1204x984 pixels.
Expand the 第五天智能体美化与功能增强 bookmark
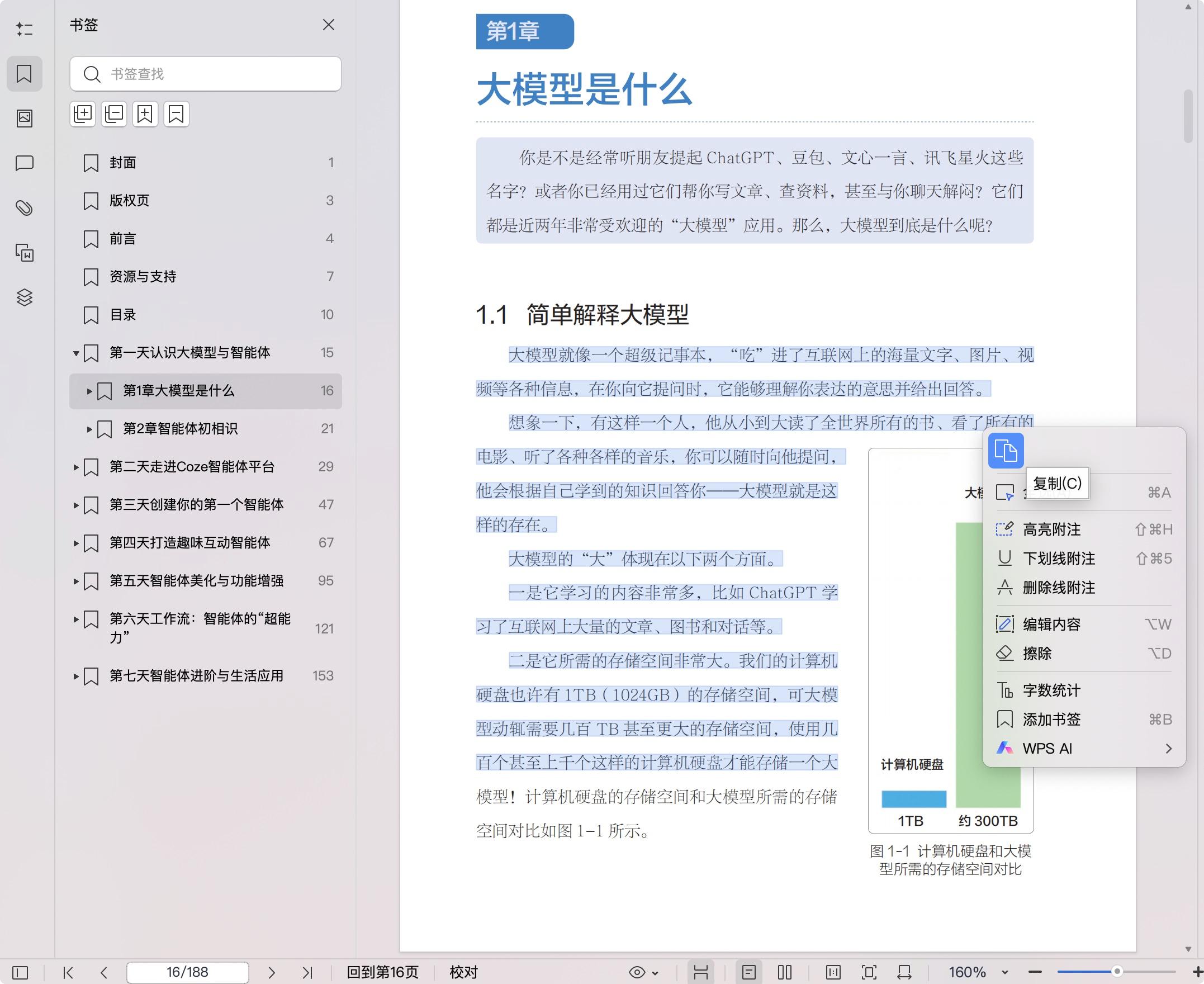click(75, 581)
